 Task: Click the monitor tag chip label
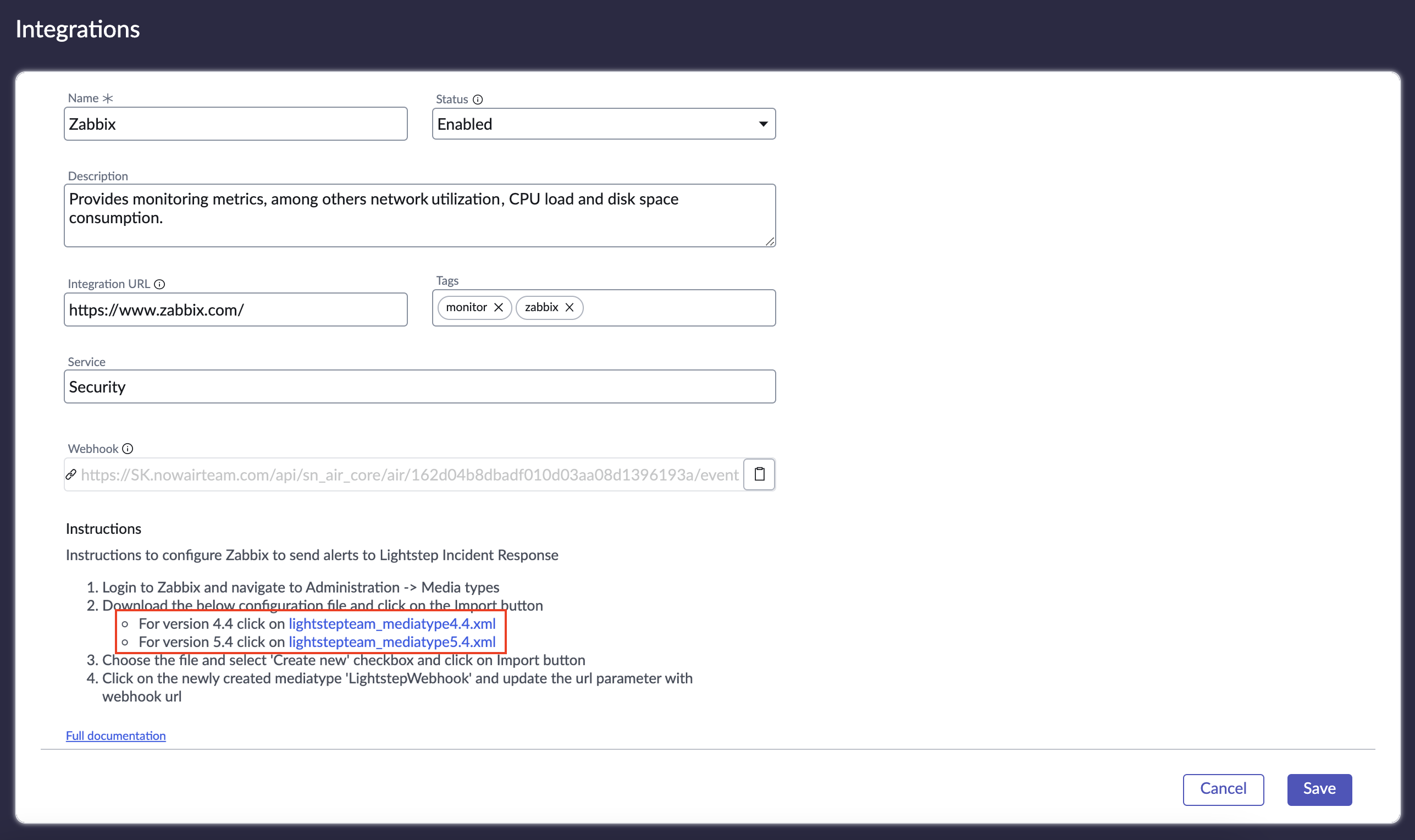pyautogui.click(x=466, y=307)
